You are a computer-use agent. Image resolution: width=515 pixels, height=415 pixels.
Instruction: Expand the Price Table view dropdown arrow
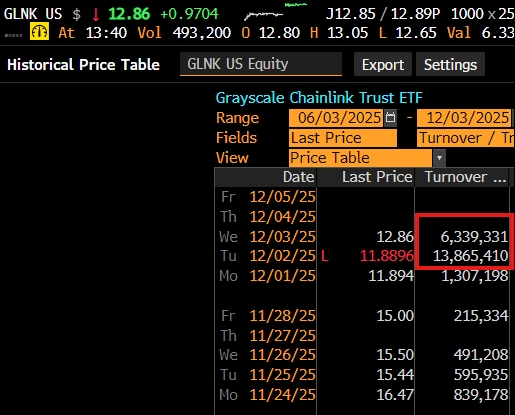[x=439, y=158]
